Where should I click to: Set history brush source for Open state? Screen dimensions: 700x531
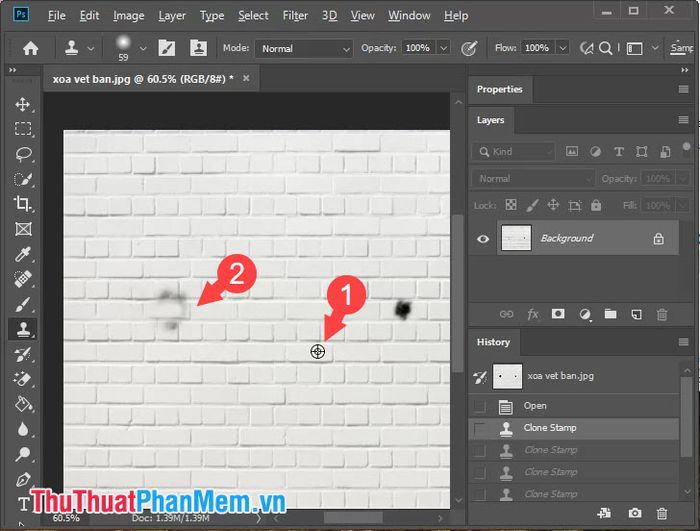click(x=480, y=406)
